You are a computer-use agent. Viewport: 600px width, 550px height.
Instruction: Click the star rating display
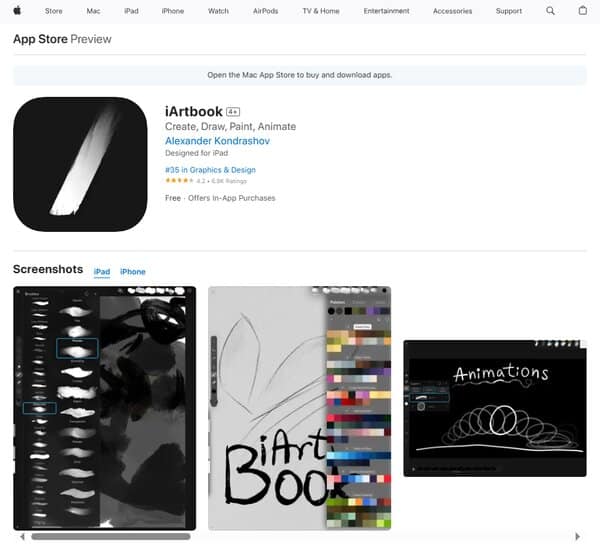(x=179, y=181)
